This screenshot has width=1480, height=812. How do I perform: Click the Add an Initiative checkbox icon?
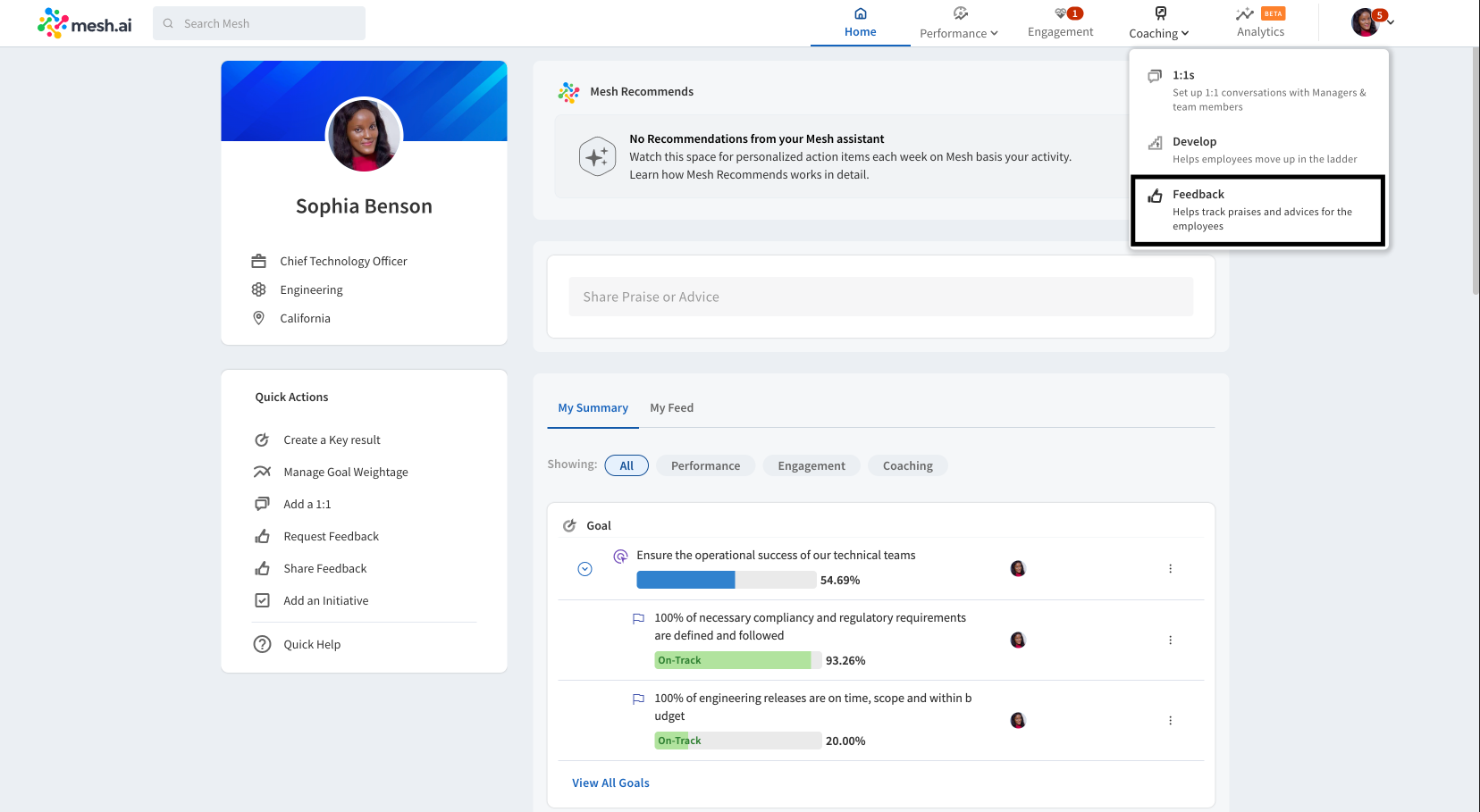[x=262, y=600]
